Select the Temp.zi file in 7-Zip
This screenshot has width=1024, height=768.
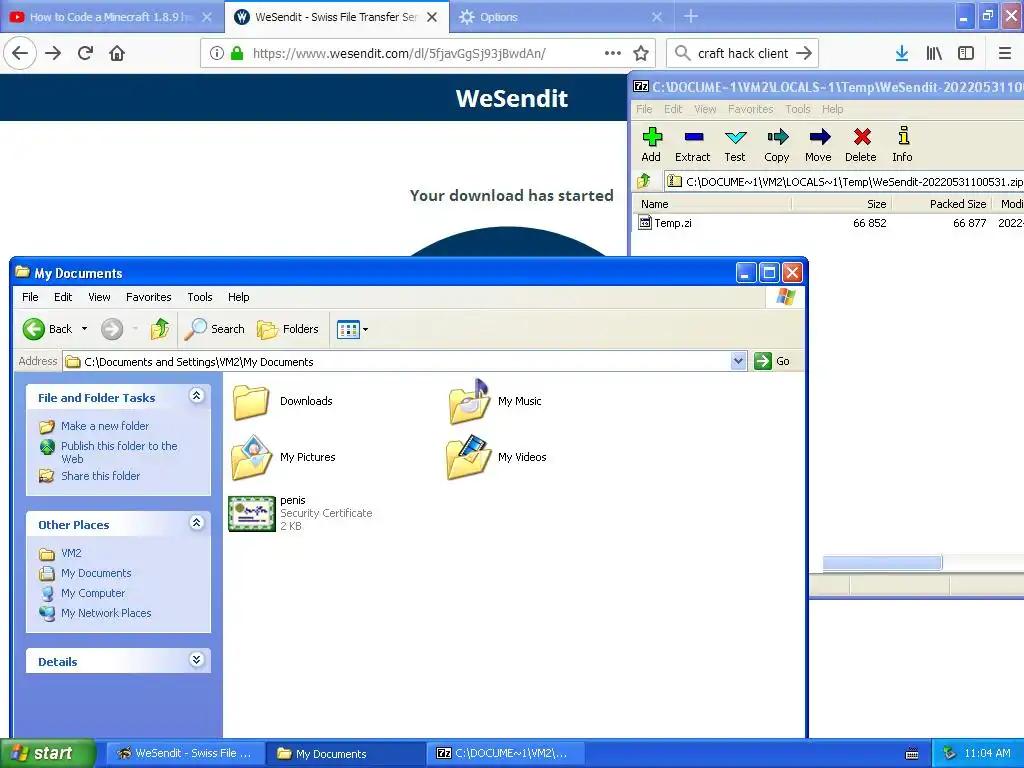point(673,223)
